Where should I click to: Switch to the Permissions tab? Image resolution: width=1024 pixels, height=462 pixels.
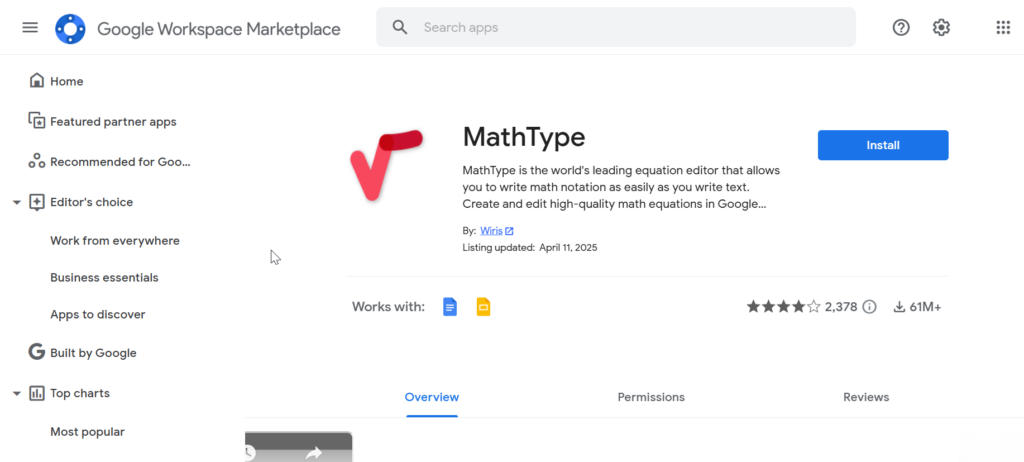(x=651, y=397)
